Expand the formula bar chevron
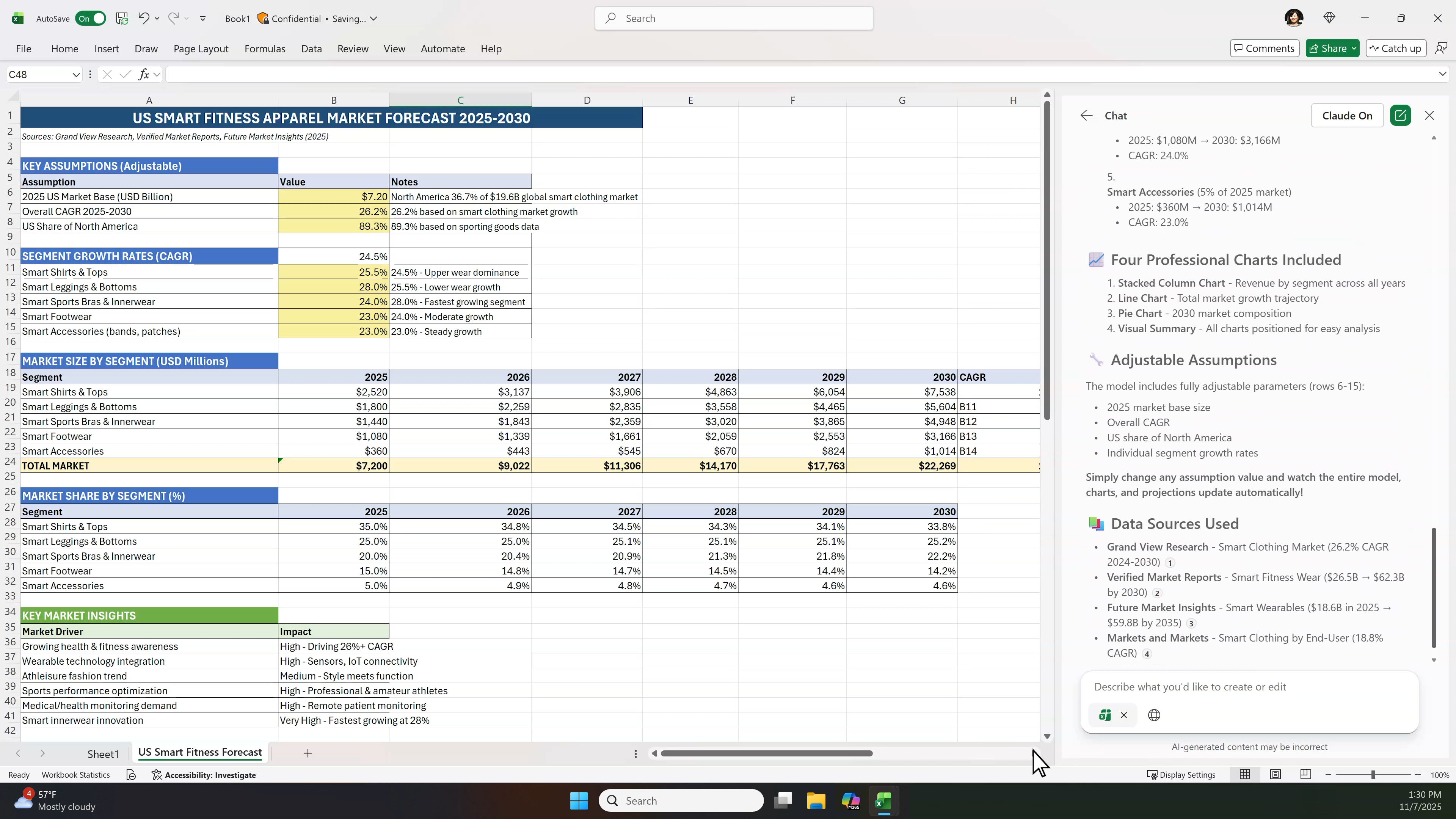 click(1442, 74)
